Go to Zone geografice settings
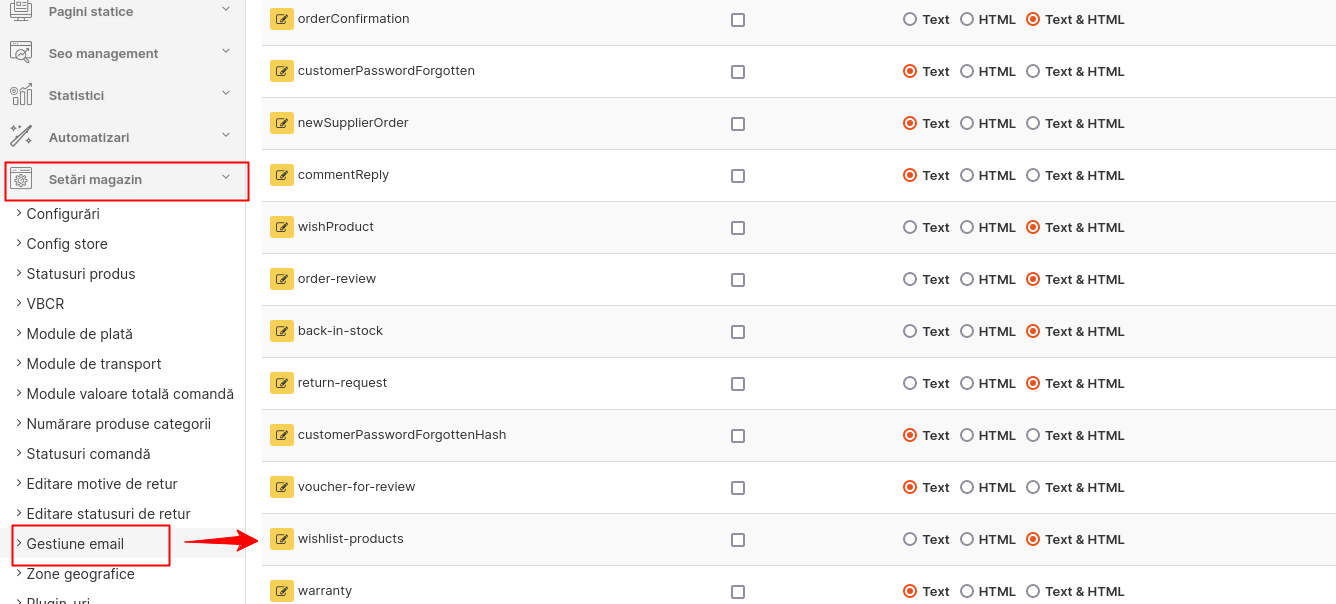The image size is (1336, 604). coord(80,574)
